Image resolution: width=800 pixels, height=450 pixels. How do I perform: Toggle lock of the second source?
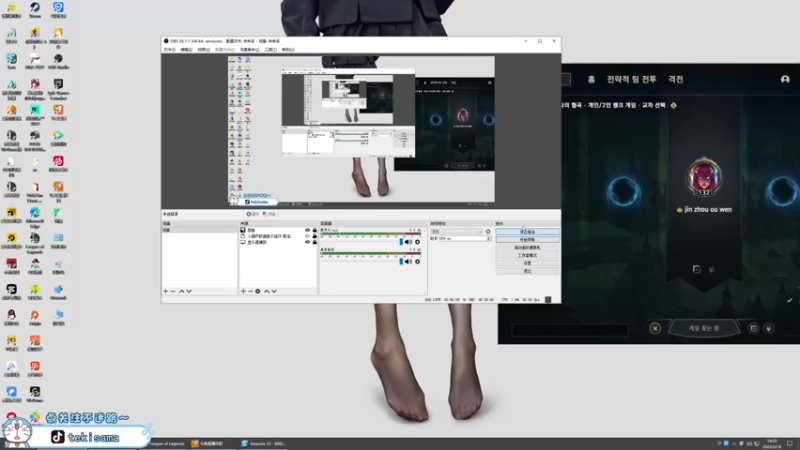point(314,236)
